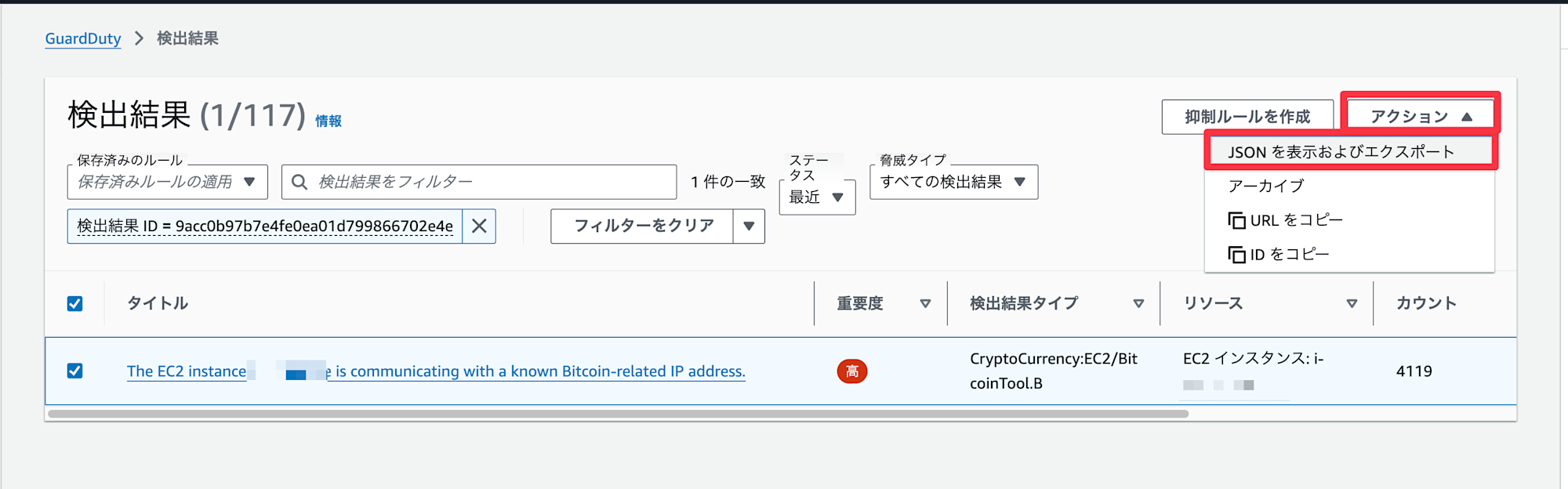Viewport: 1568px width, 489px height.
Task: Expand the arrow next to フィルターをクリア
Action: click(x=749, y=226)
